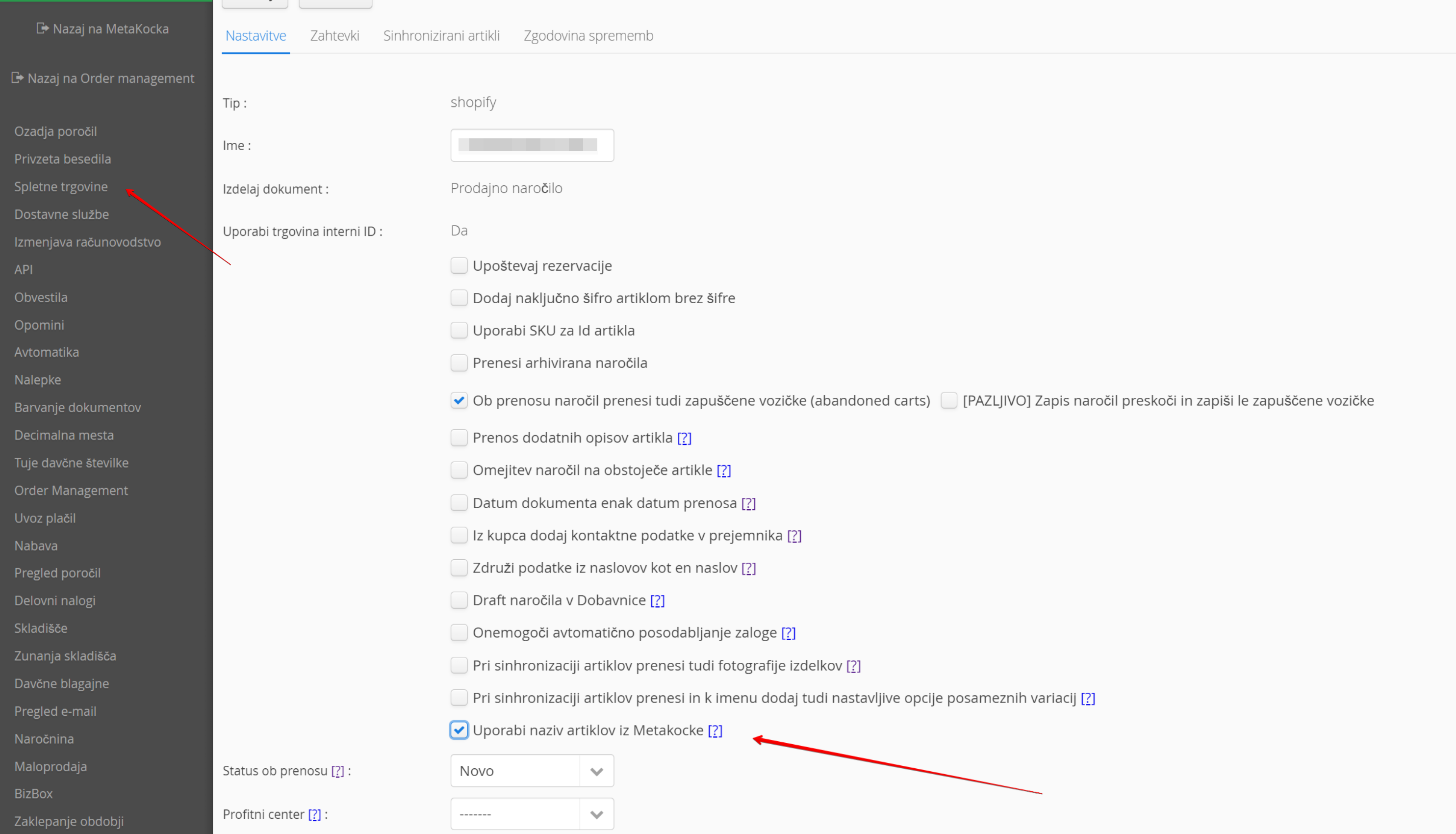Open the Sinhronizirani artikli tab
1456x834 pixels.
pyautogui.click(x=441, y=35)
